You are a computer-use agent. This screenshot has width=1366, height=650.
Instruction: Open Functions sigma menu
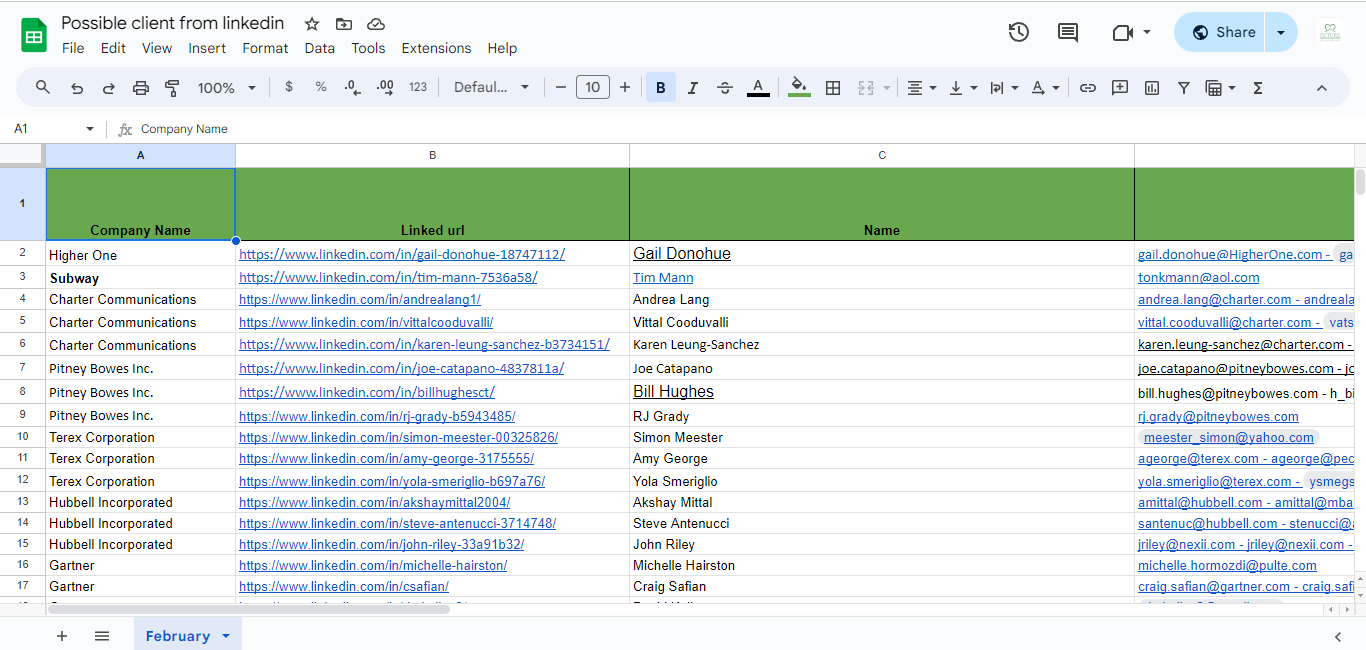click(1258, 88)
